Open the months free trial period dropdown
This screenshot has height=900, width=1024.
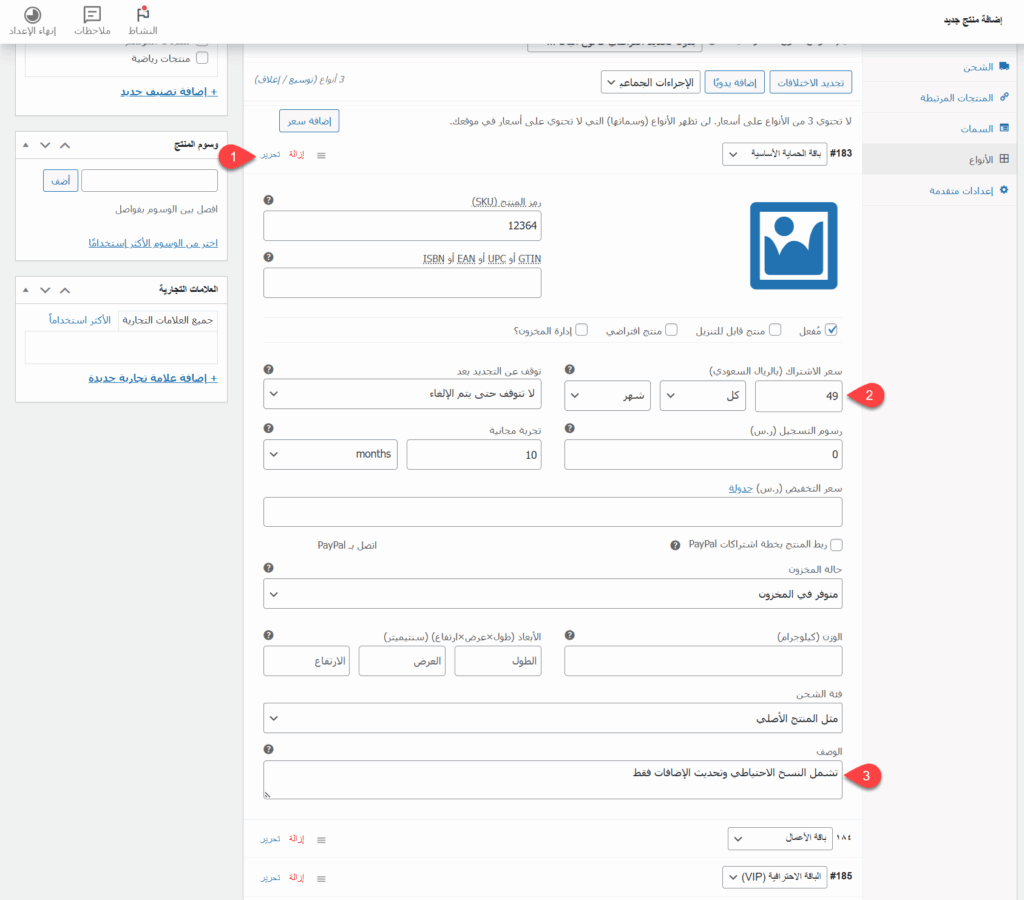coord(330,455)
